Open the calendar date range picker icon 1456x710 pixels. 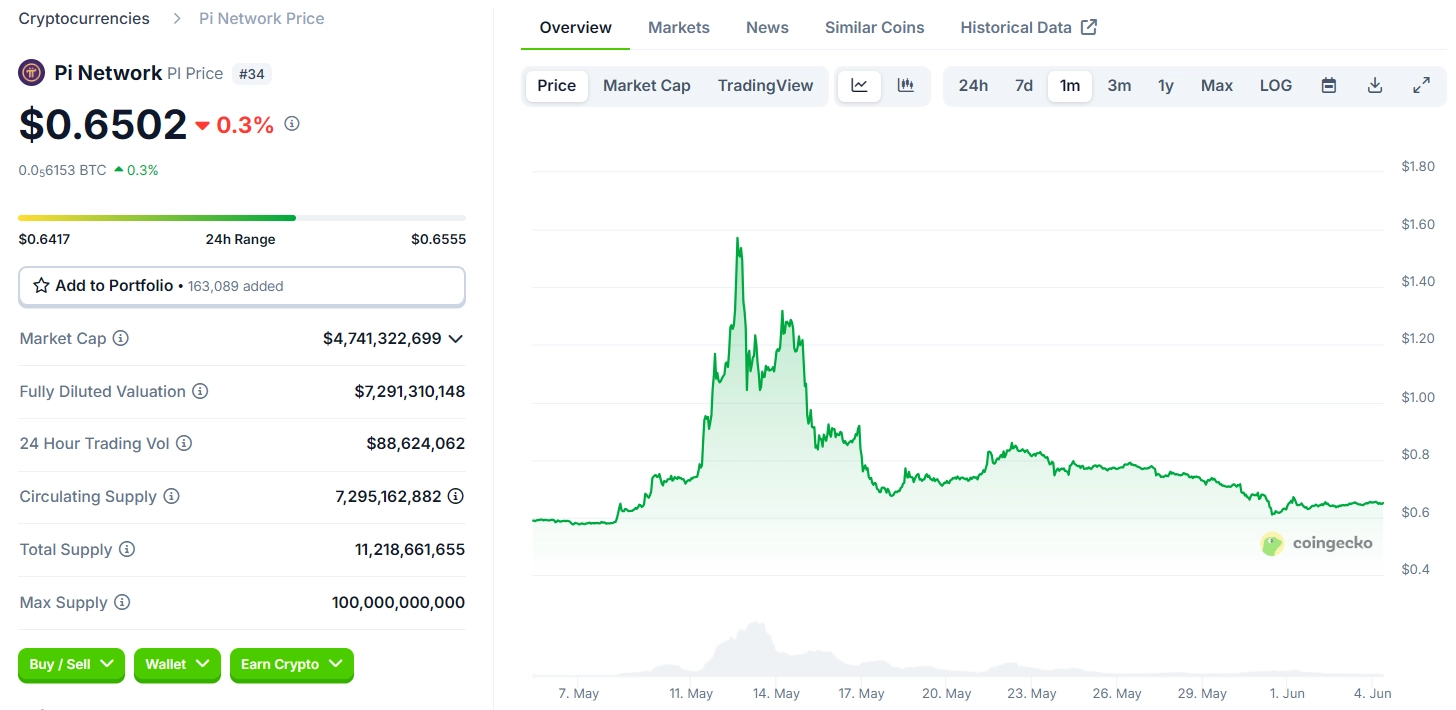tap(1329, 86)
